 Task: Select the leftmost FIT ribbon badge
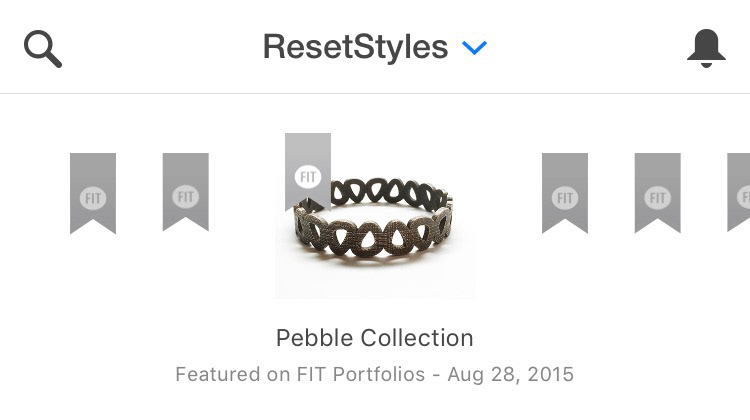(x=93, y=192)
